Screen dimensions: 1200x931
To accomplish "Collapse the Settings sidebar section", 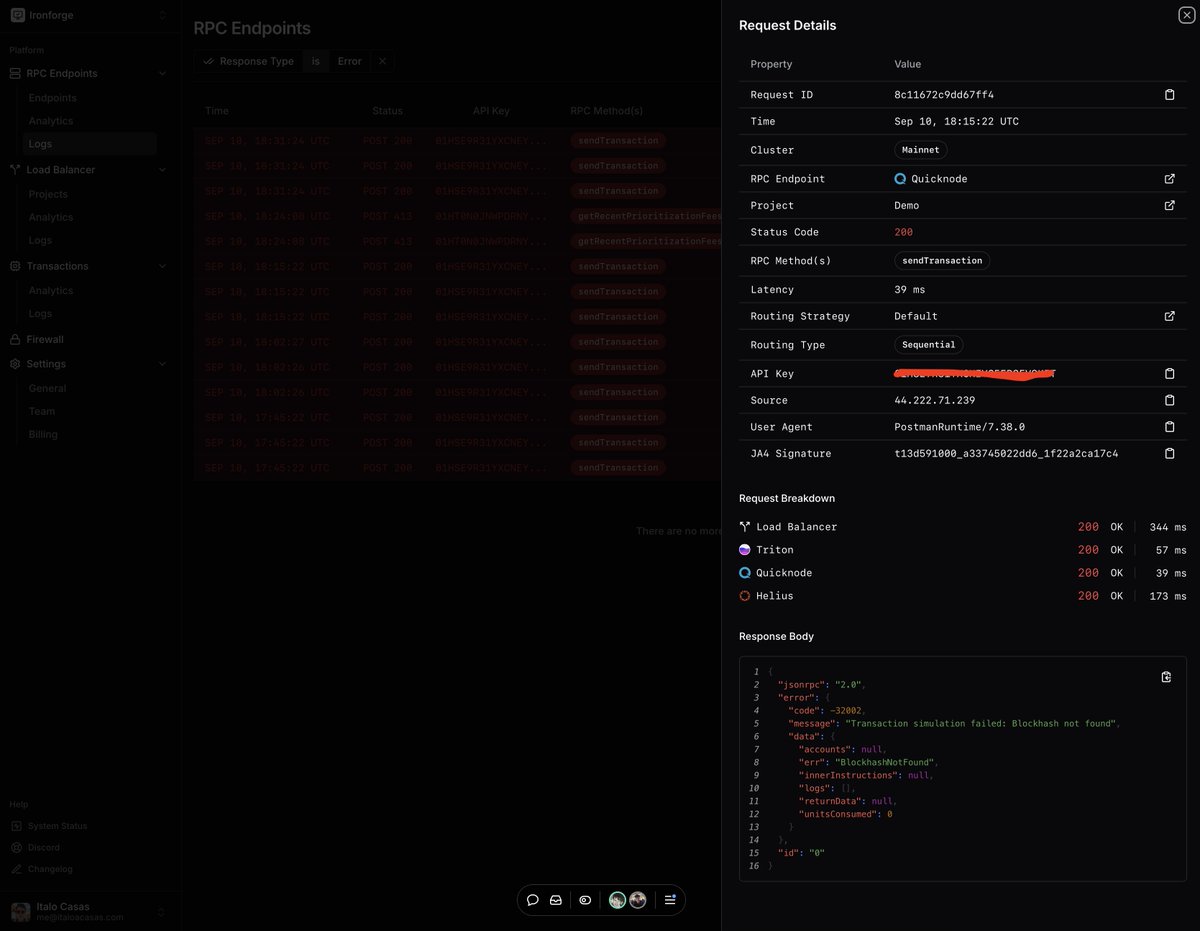I will [162, 364].
